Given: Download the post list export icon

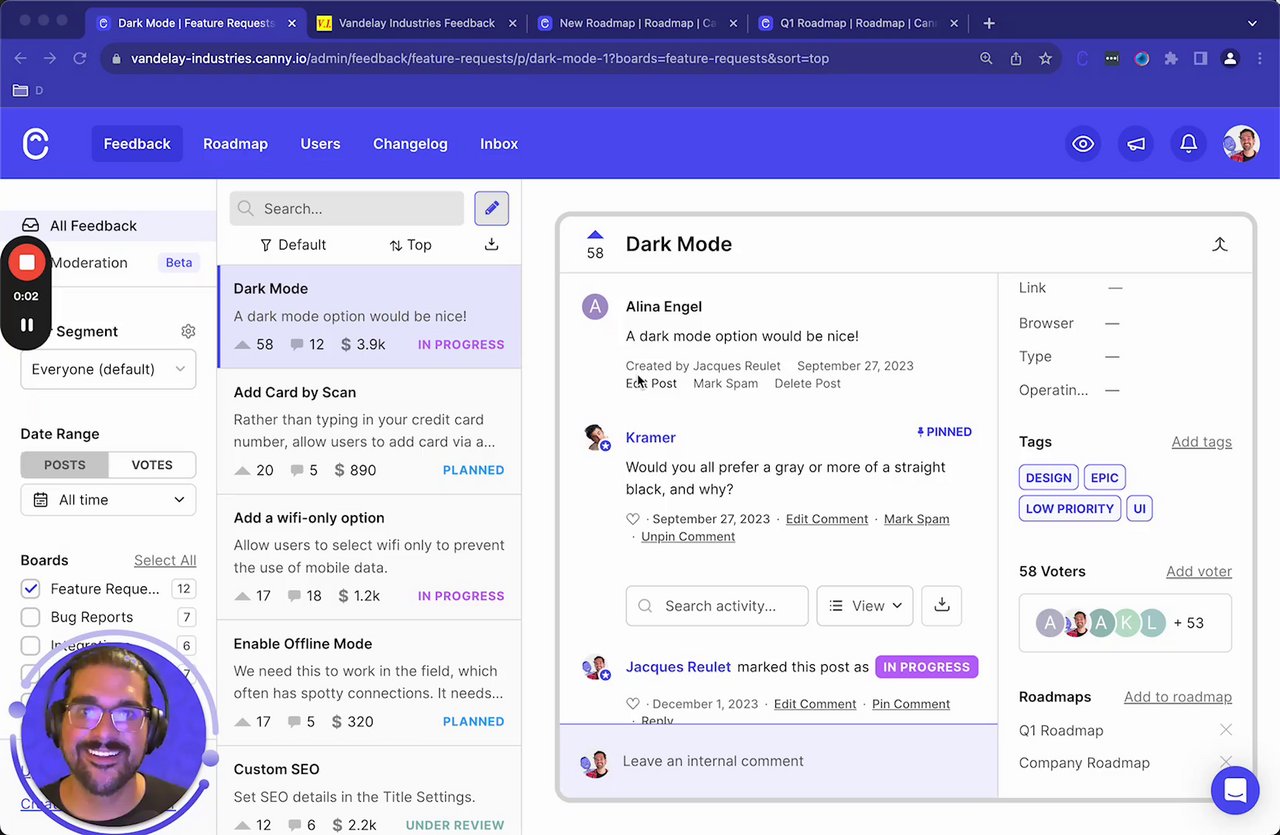Looking at the screenshot, I should click(x=491, y=244).
